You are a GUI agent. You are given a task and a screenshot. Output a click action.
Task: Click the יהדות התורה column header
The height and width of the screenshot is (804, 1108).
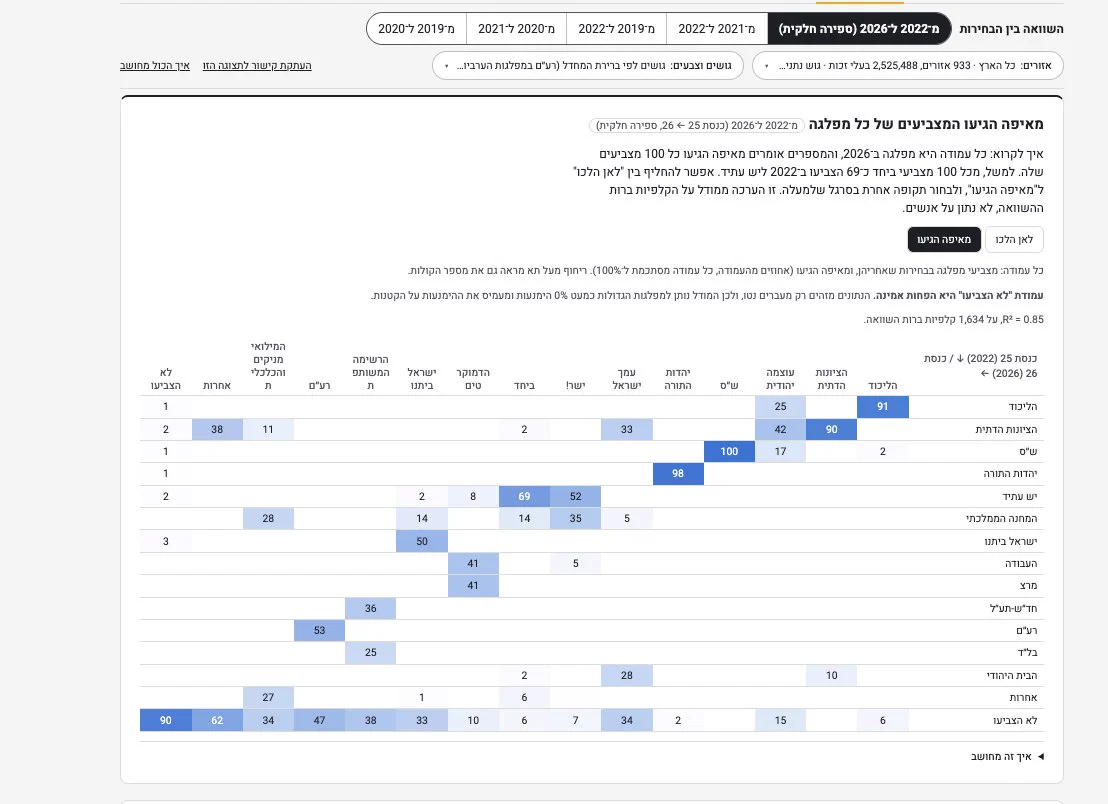click(x=678, y=379)
